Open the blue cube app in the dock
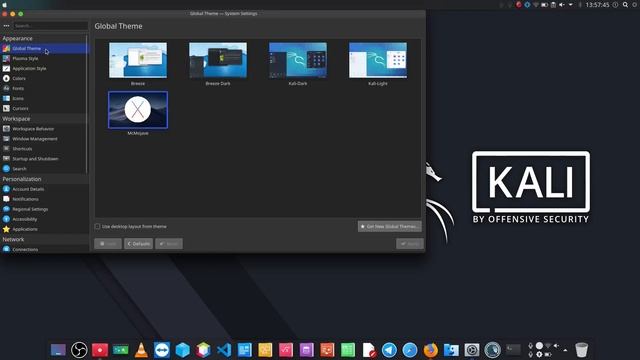 pos(182,350)
